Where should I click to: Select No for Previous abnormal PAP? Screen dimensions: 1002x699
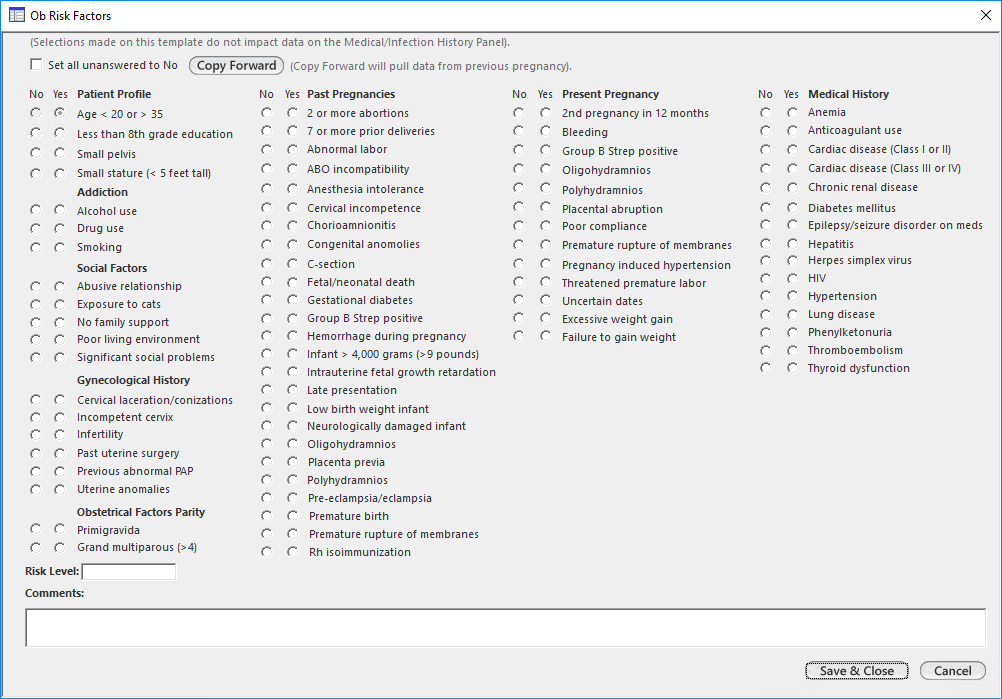pos(35,472)
